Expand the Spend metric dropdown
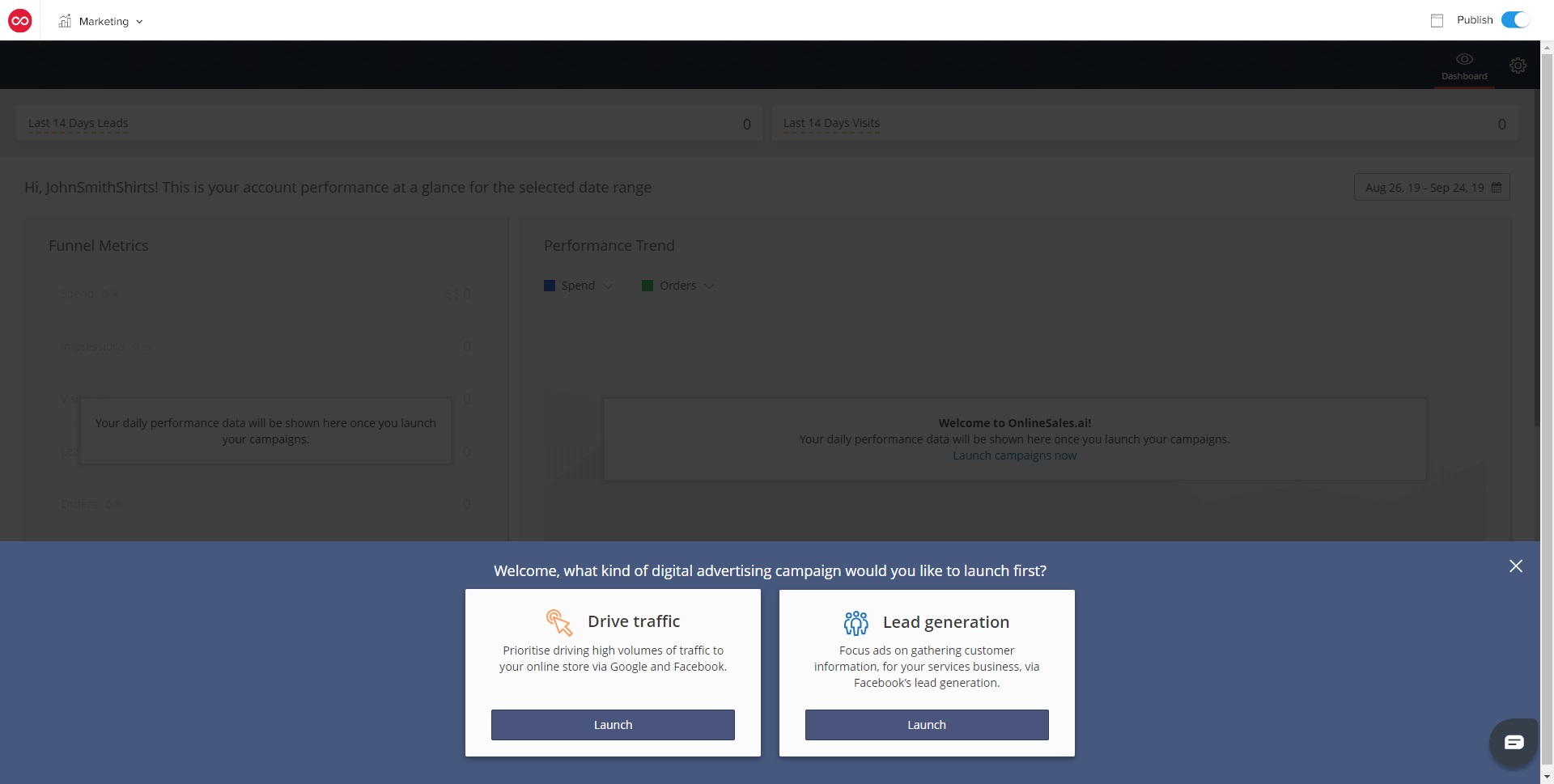 [608, 286]
